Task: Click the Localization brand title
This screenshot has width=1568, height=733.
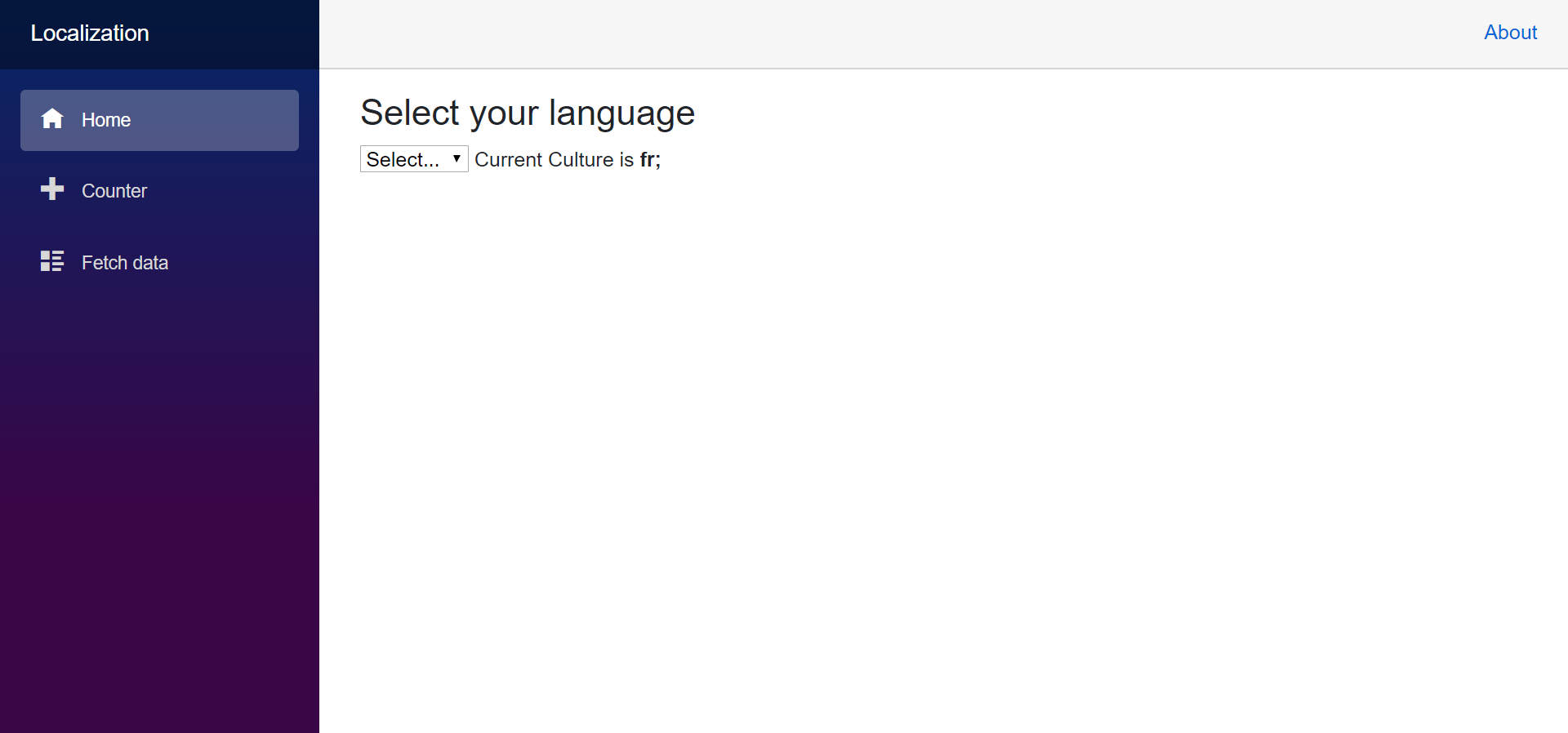Action: tap(90, 33)
